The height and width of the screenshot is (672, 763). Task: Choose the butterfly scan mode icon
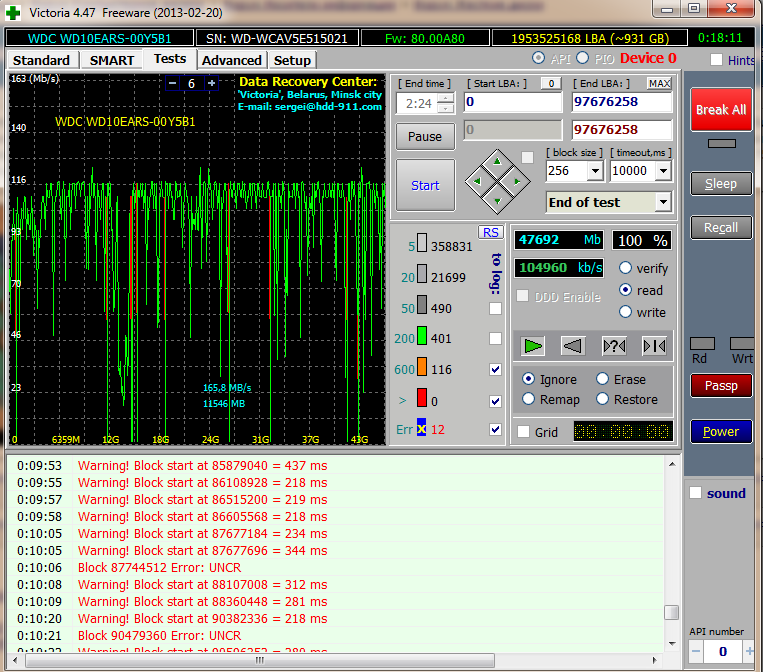654,346
